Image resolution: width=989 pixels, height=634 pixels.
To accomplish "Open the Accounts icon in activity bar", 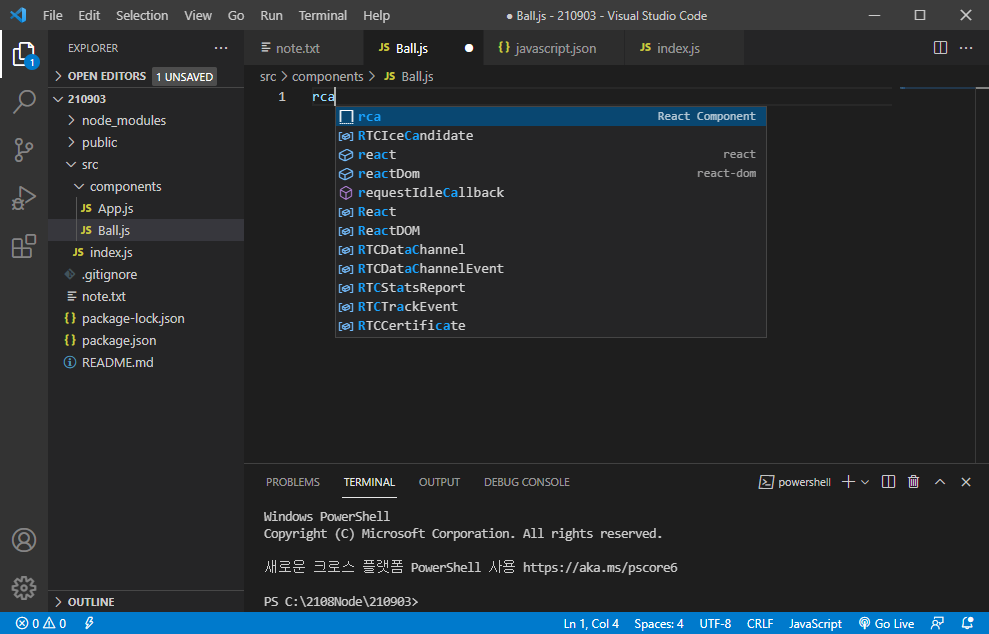I will point(24,540).
